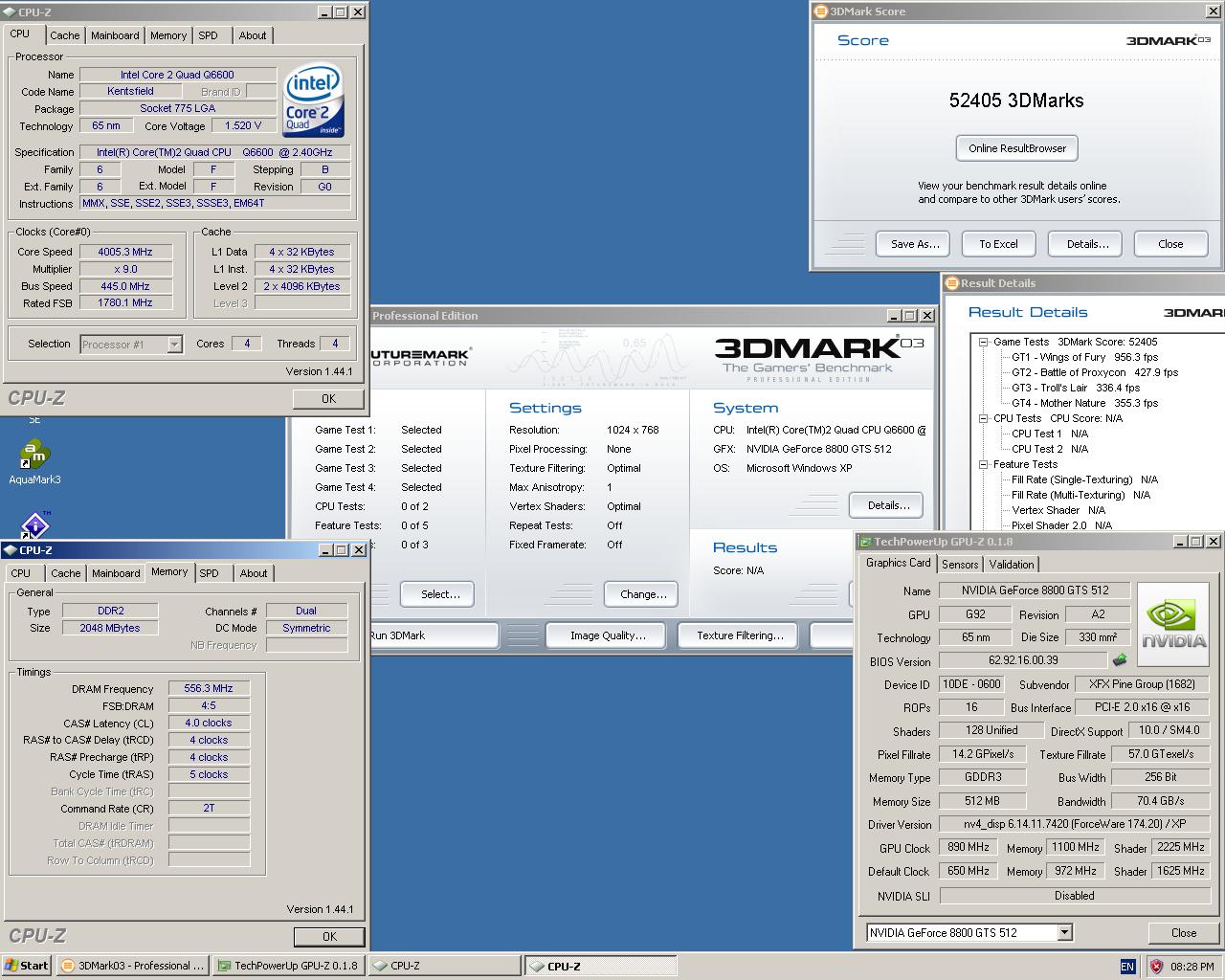Open the Cache tab in top CPU-Z
Viewport: 1225px width, 980px height.
pos(65,35)
